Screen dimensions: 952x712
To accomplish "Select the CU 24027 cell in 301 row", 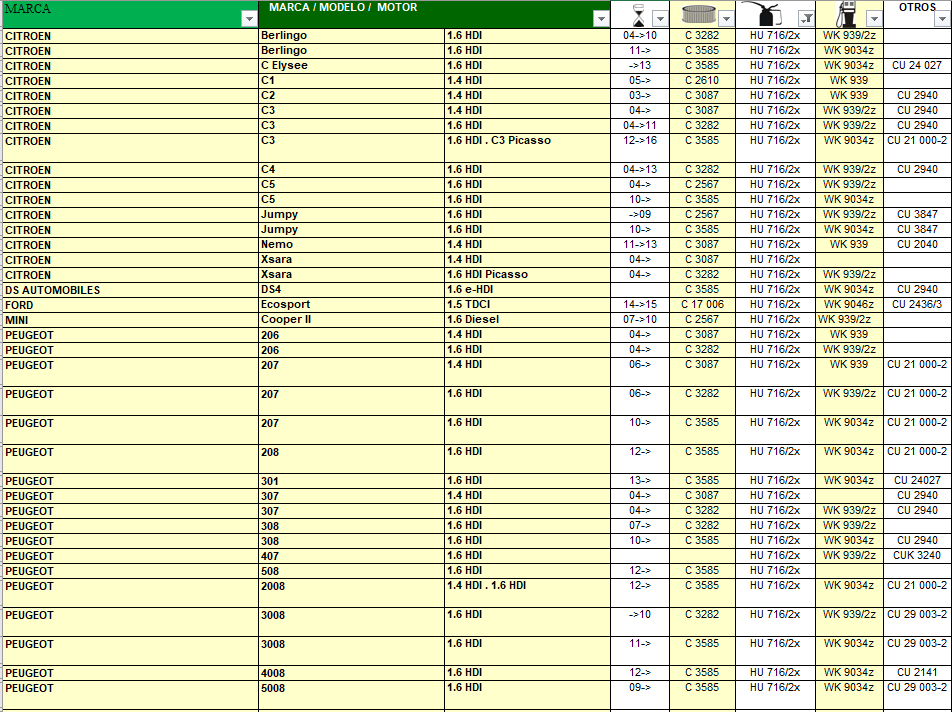I will (x=917, y=481).
